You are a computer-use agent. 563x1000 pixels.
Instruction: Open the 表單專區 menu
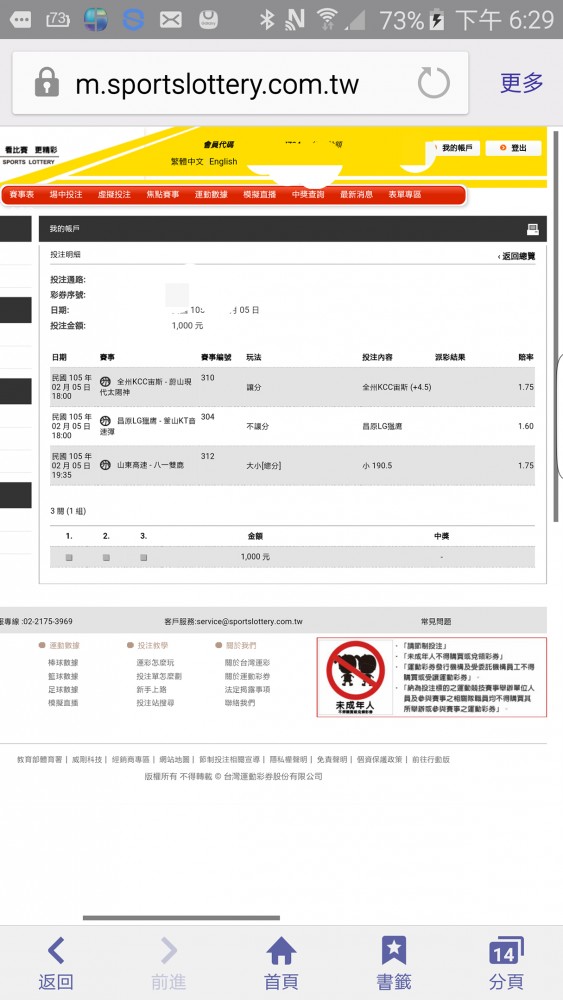405,195
